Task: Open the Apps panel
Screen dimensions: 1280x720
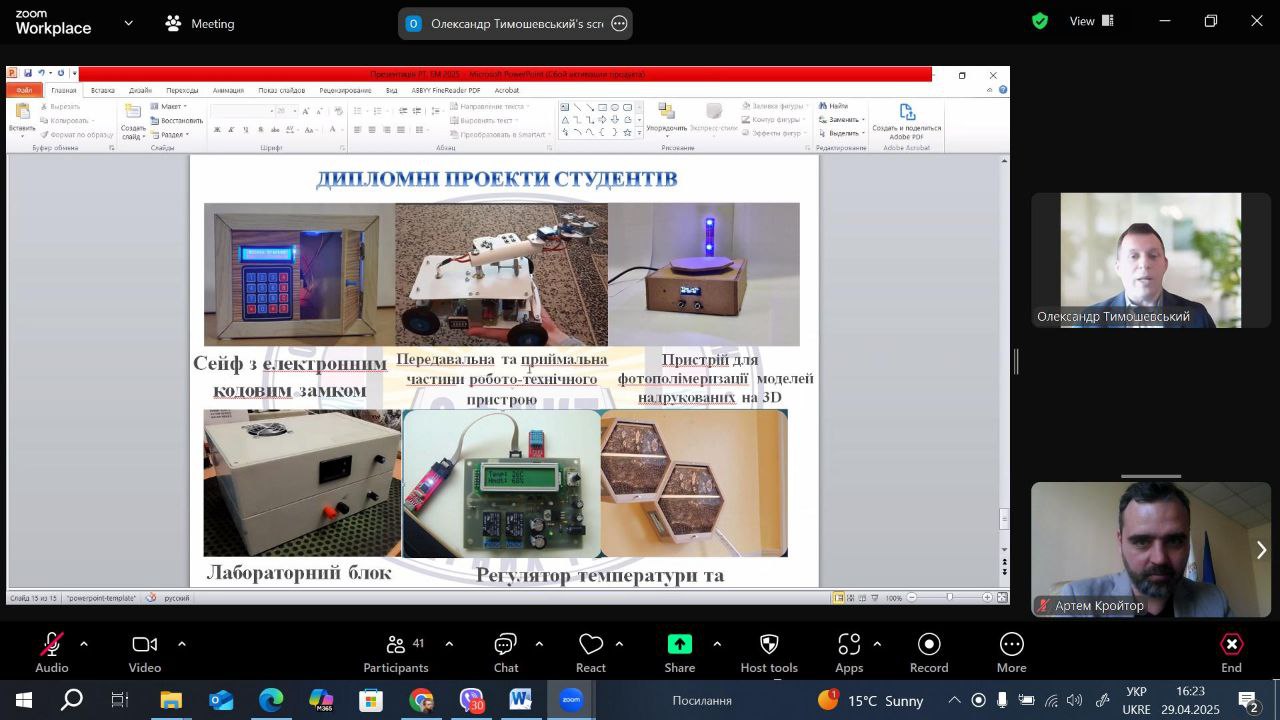Action: coord(849,645)
